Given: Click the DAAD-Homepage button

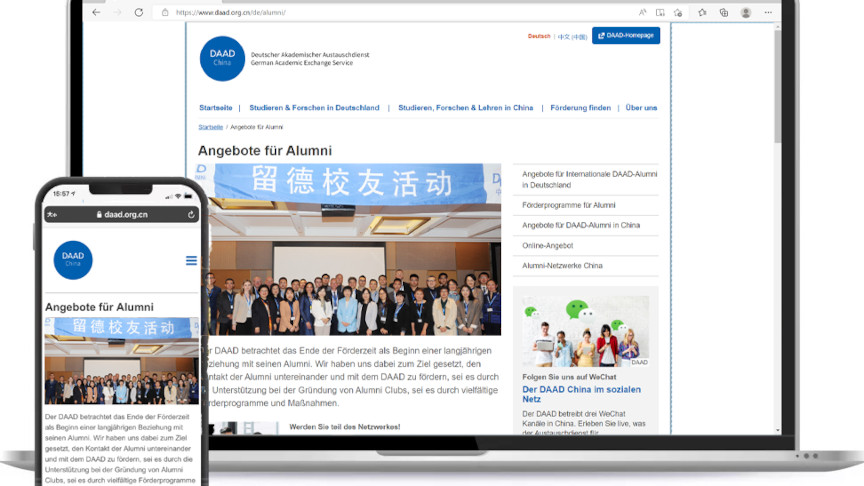Looking at the screenshot, I should [626, 35].
